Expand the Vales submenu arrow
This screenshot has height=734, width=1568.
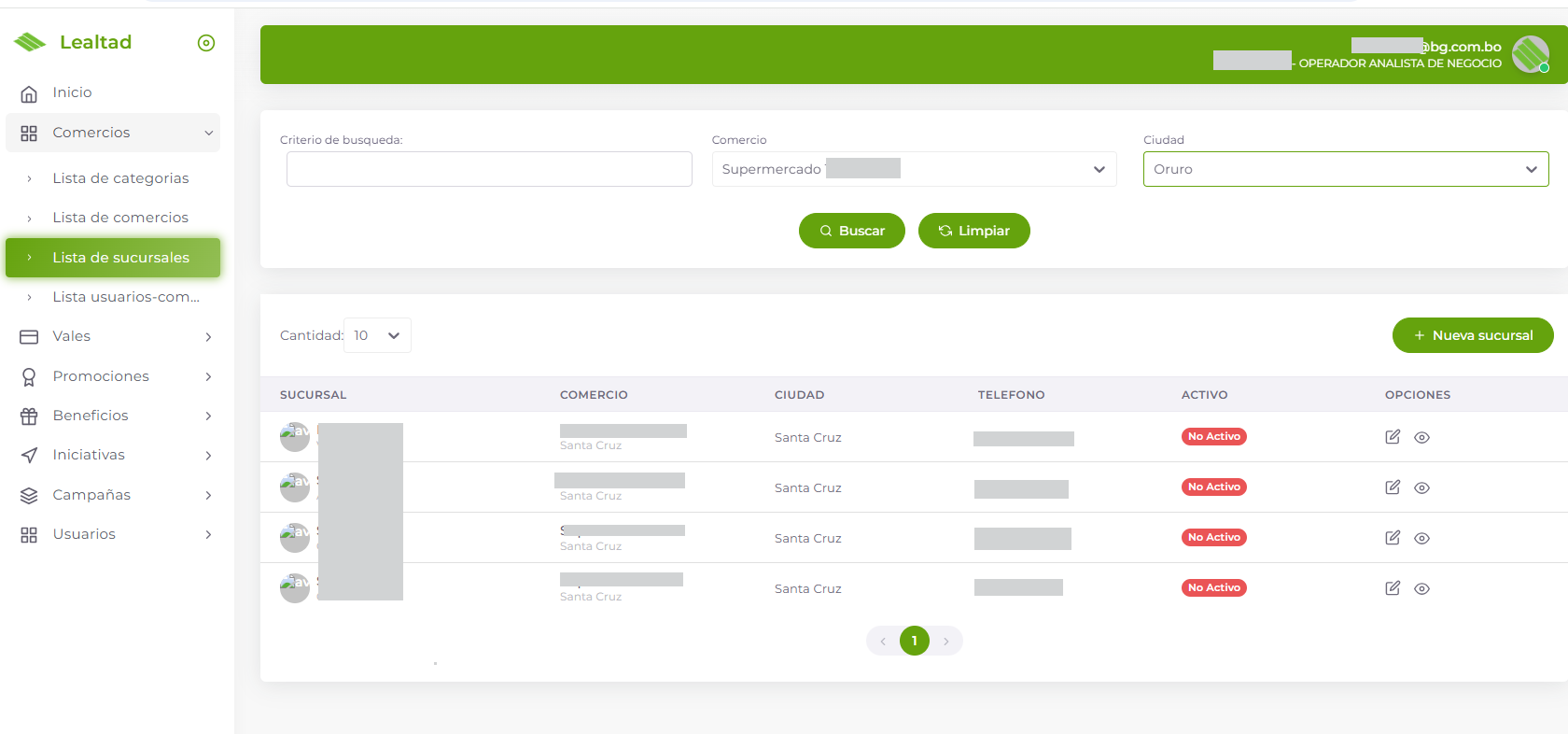tap(209, 337)
